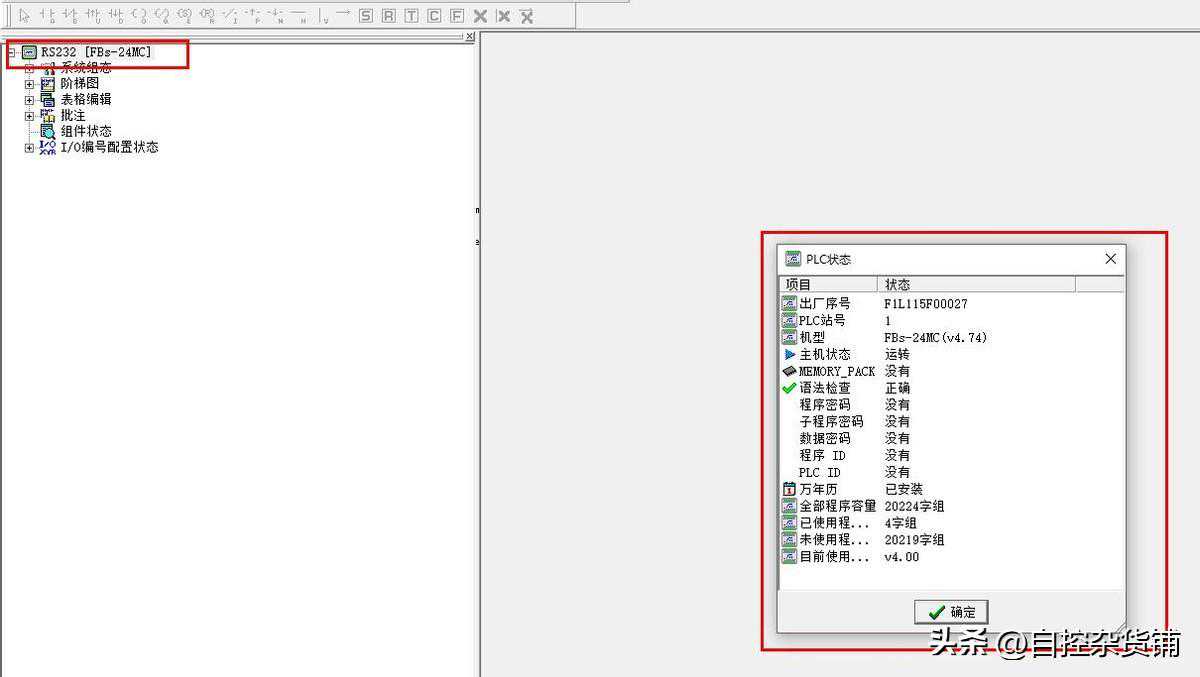
Task: Click the 确定 button in PLC状态 dialog
Action: pos(951,612)
